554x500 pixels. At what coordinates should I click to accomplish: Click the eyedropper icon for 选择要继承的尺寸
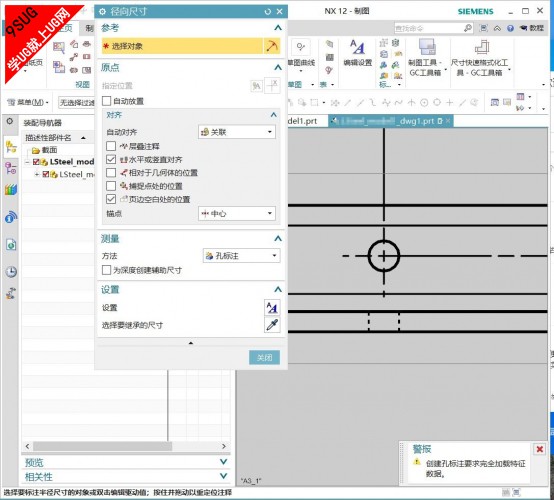pyautogui.click(x=272, y=325)
